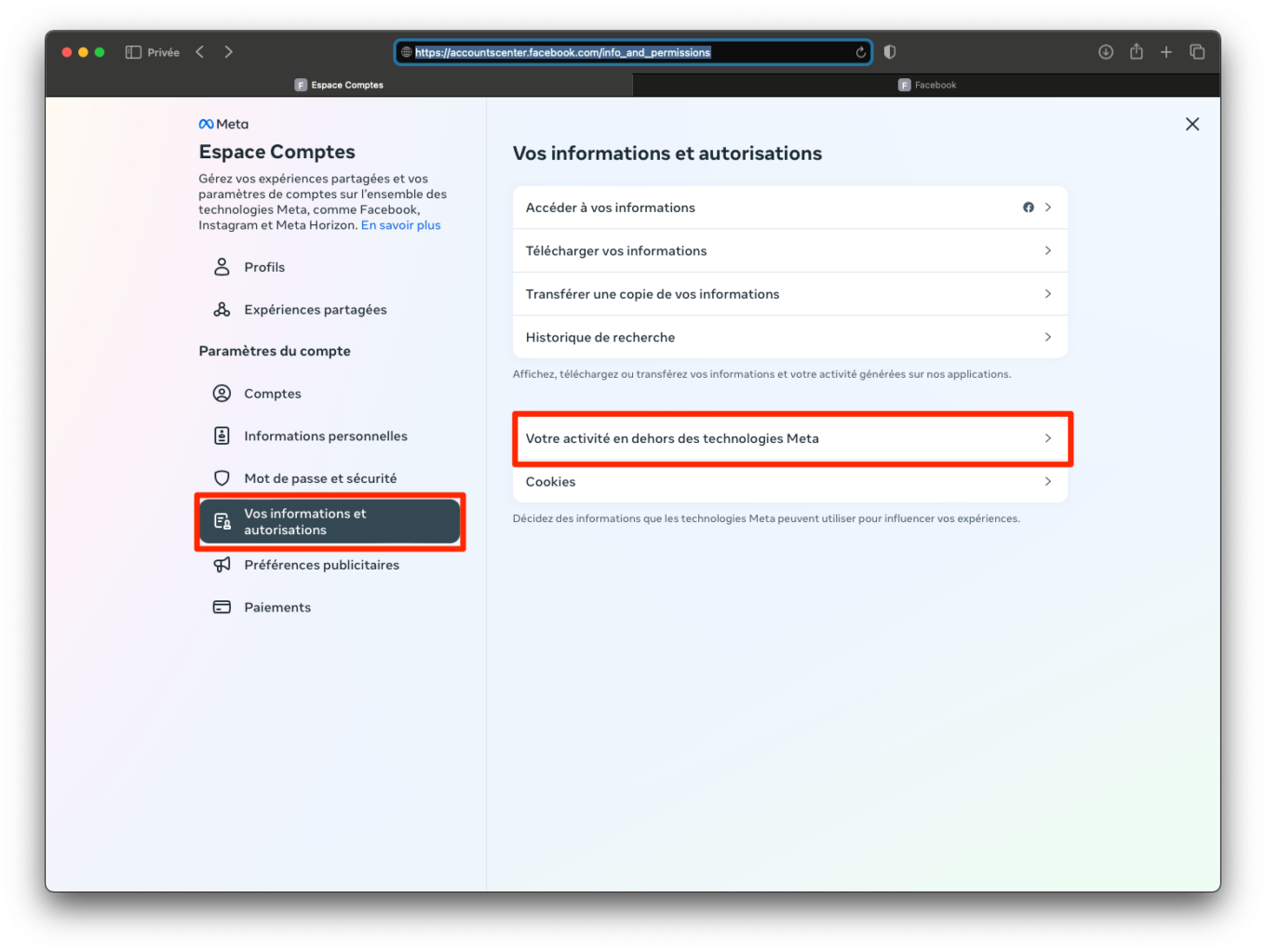Click the Expériences partagées icon
The height and width of the screenshot is (952, 1266).
tap(222, 310)
